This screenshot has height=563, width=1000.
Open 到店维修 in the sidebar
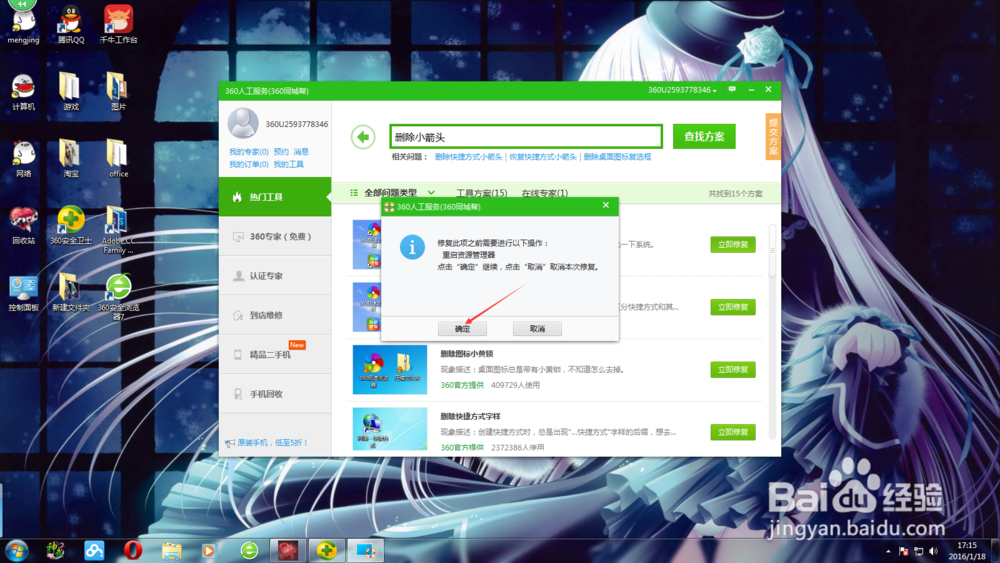tap(275, 315)
